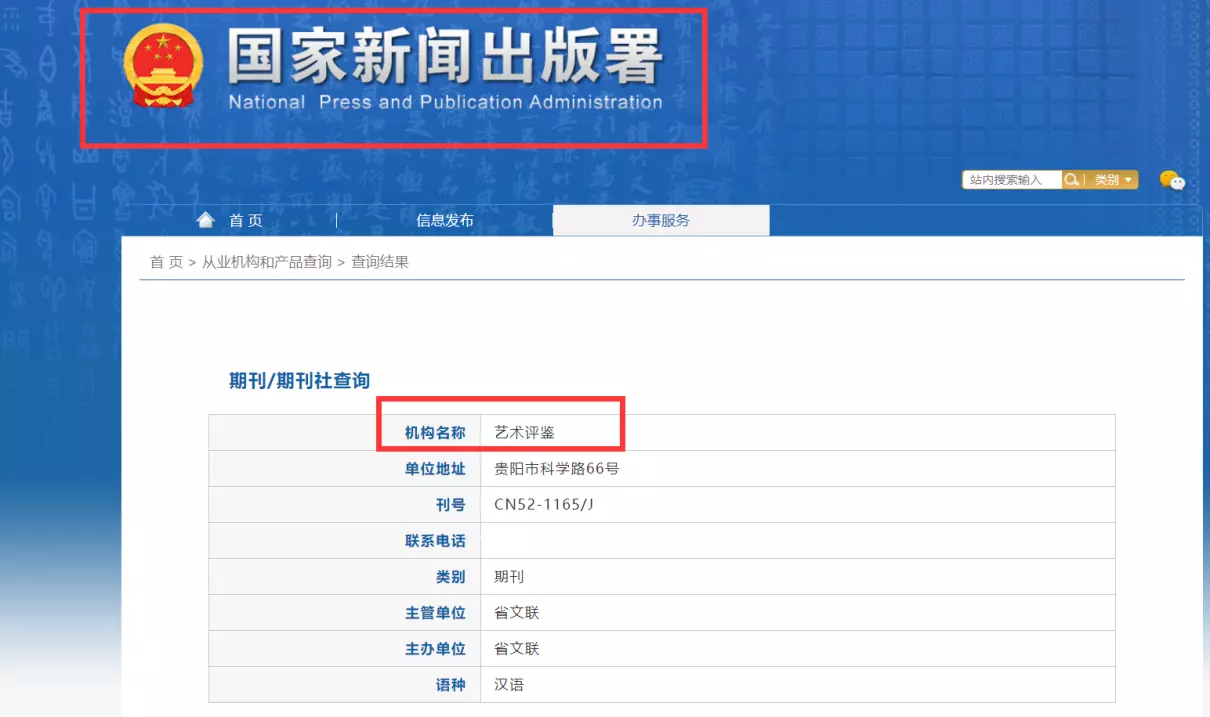
Task: Click the 主办单位 label cell
Action: coord(344,649)
